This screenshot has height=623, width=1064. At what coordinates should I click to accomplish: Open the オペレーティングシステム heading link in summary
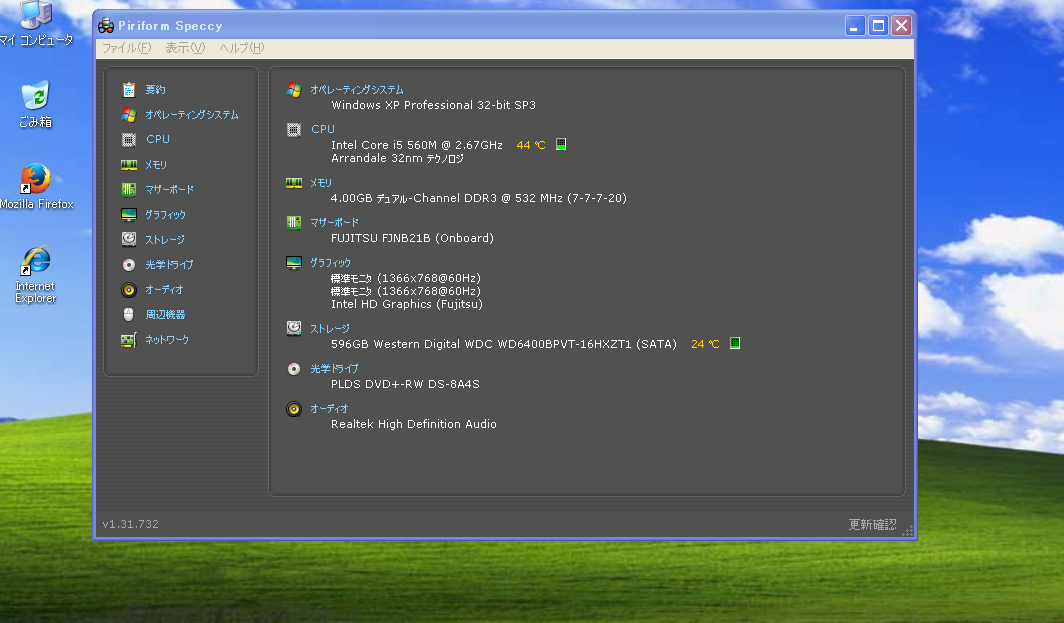pos(357,90)
